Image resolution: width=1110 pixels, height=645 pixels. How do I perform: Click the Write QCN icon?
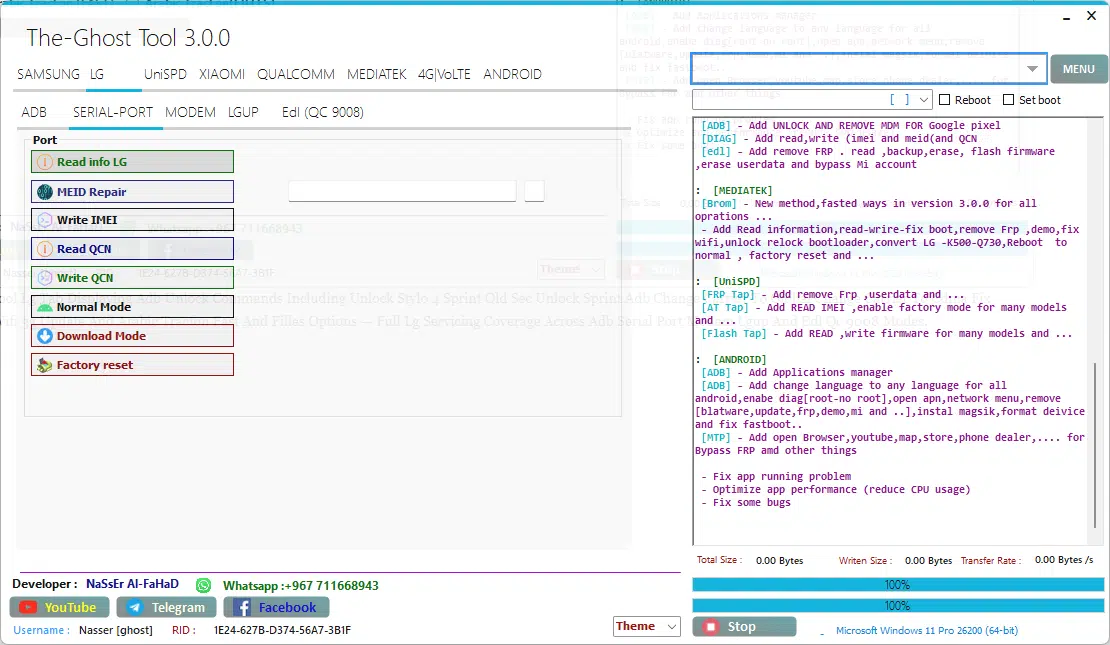[45, 278]
